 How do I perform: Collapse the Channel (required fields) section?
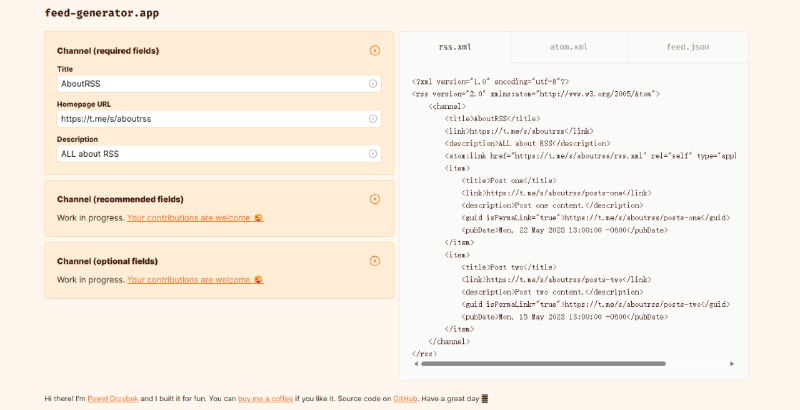pyautogui.click(x=375, y=50)
